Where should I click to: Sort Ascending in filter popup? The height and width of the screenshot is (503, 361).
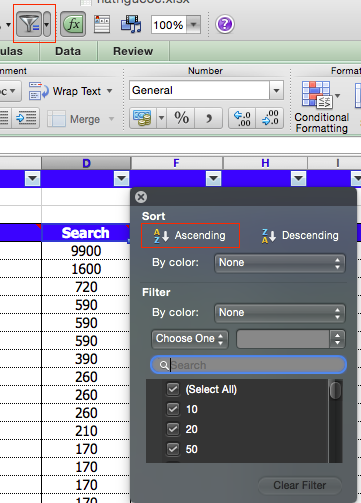point(190,235)
